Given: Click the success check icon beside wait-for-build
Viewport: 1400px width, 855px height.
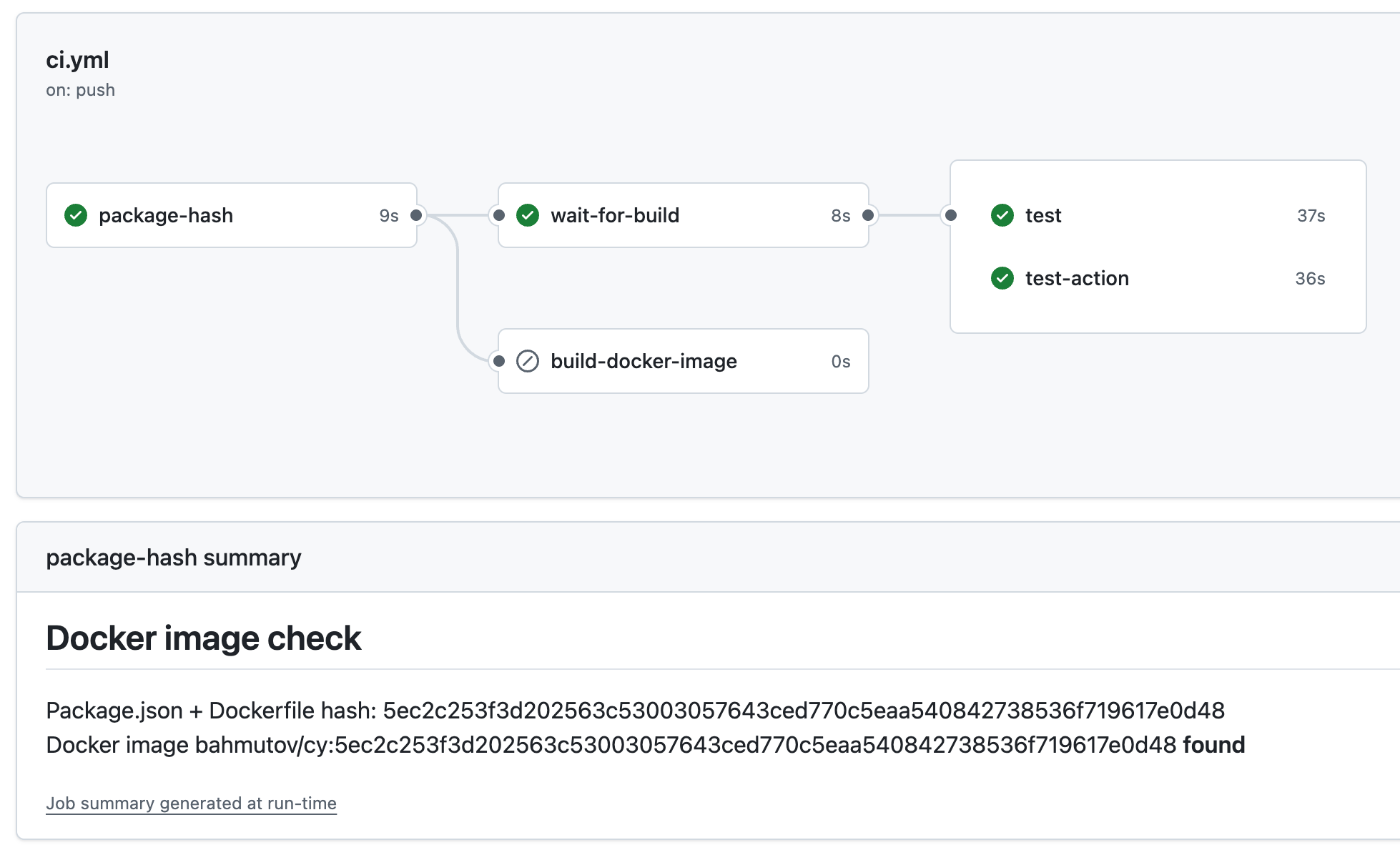Looking at the screenshot, I should 528,215.
